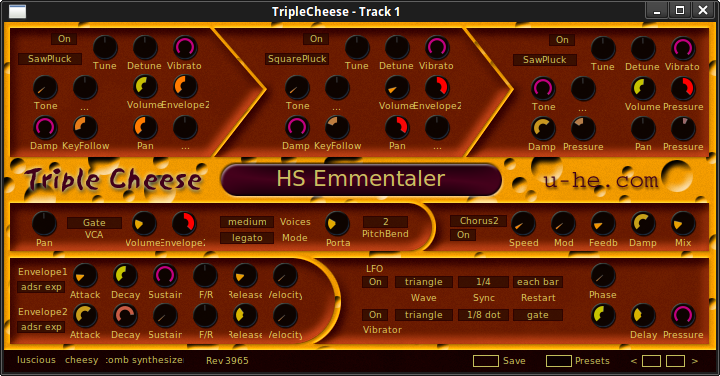Open the Chorus2 effect type selector
This screenshot has height=376, width=720.
[478, 221]
